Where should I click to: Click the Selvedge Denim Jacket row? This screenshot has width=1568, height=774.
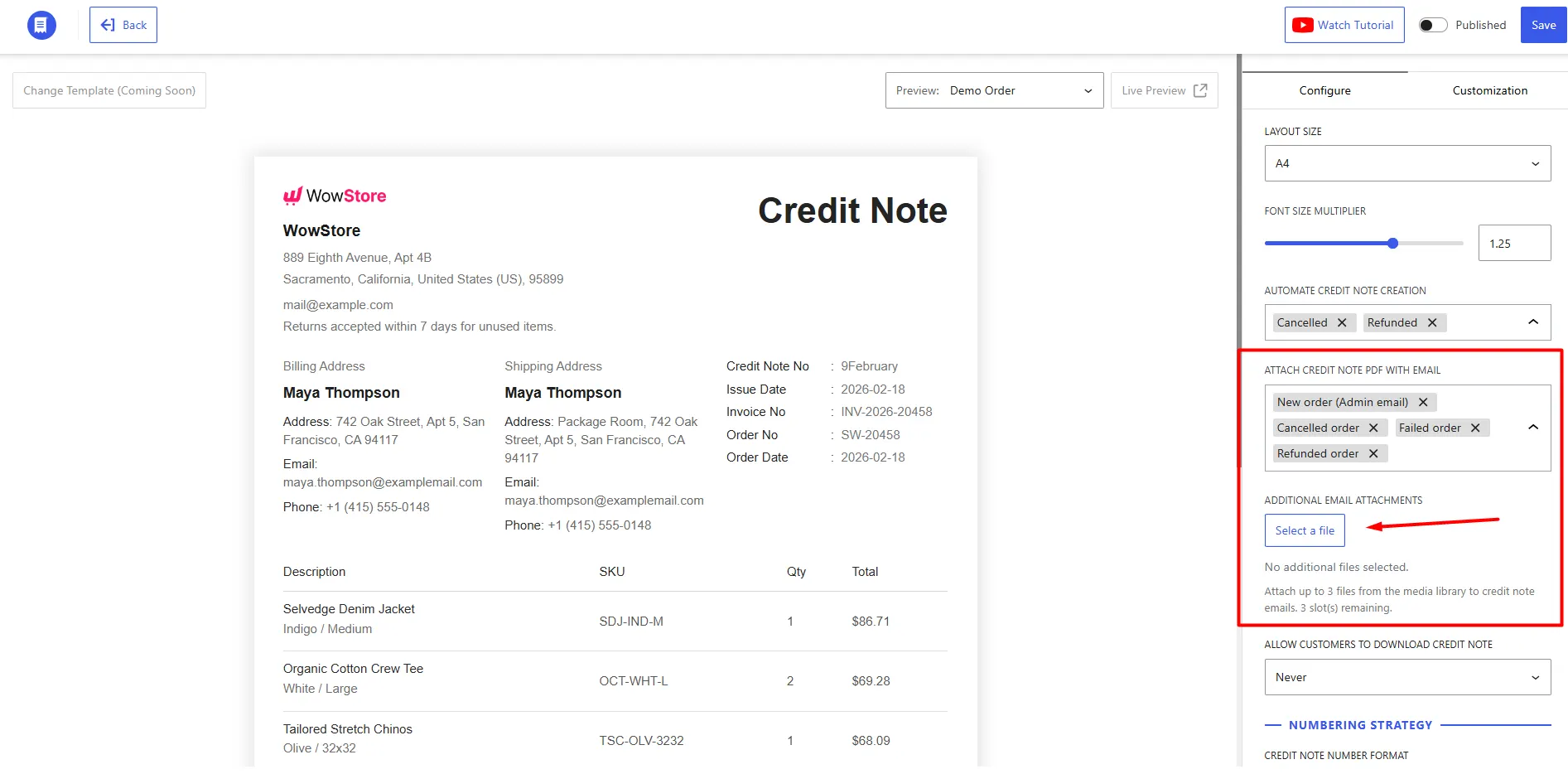pyautogui.click(x=615, y=621)
